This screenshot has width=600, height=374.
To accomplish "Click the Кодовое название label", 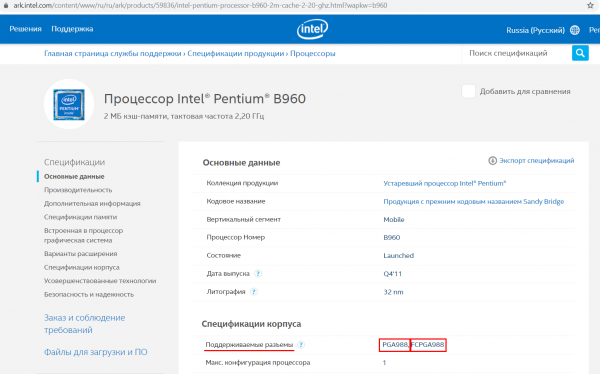I will 236,201.
